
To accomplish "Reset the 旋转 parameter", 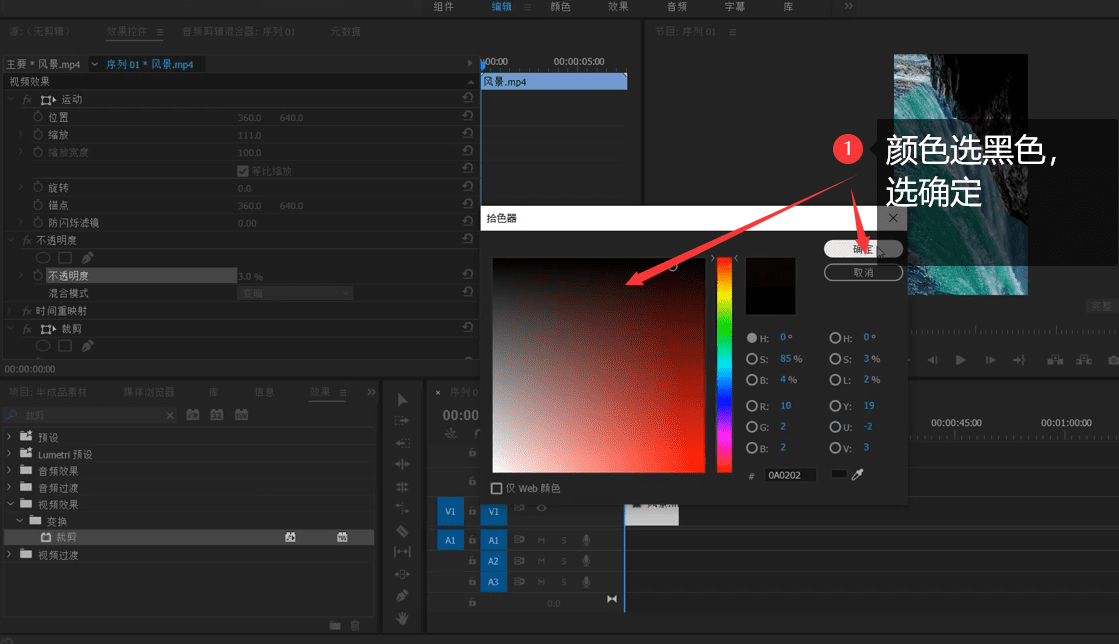I will (x=467, y=186).
